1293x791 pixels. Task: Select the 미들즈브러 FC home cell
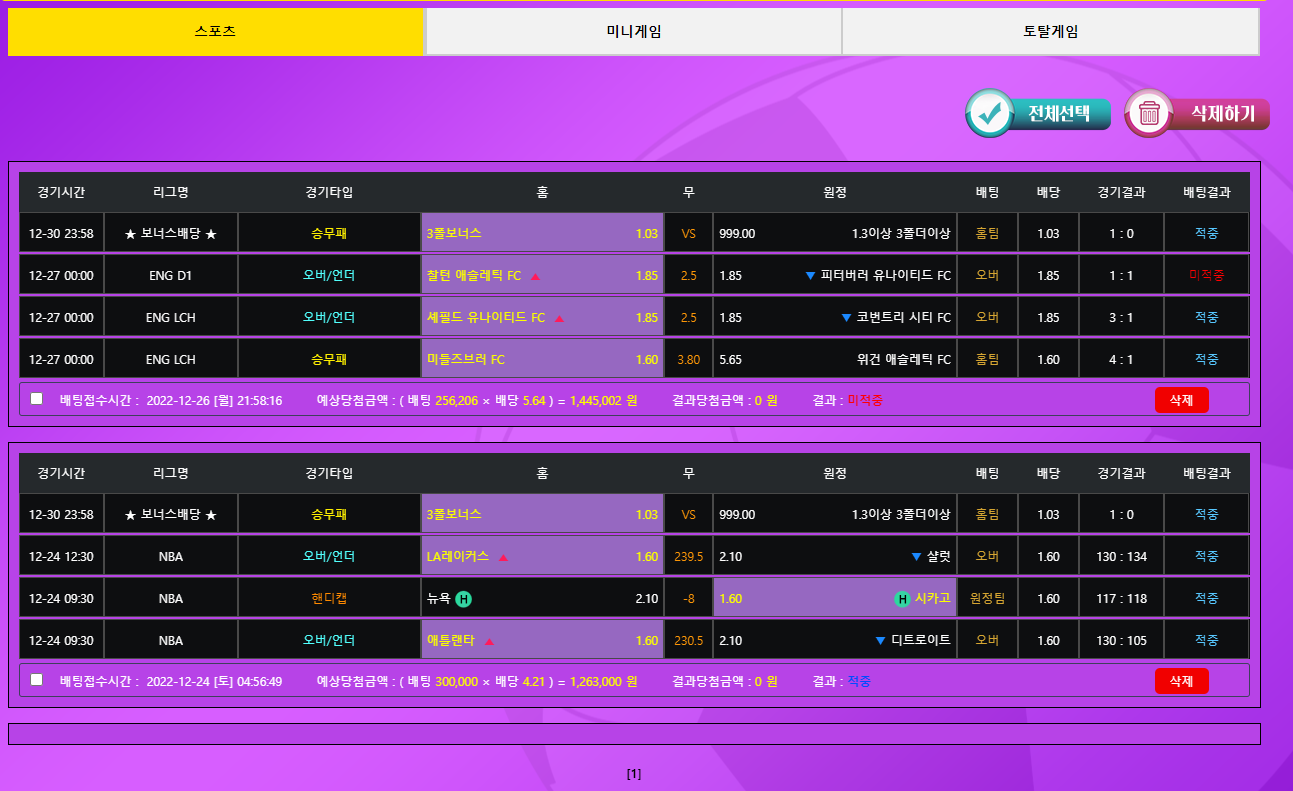pos(541,359)
